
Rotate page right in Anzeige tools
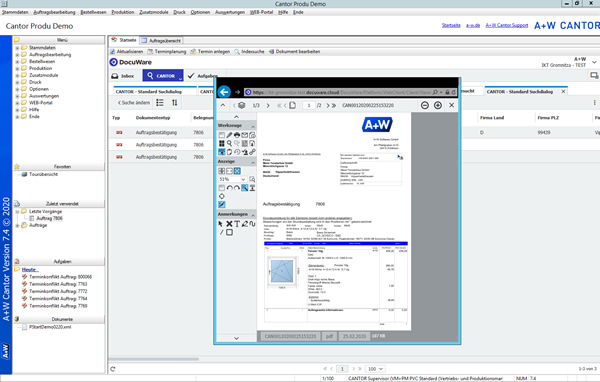tap(237, 188)
